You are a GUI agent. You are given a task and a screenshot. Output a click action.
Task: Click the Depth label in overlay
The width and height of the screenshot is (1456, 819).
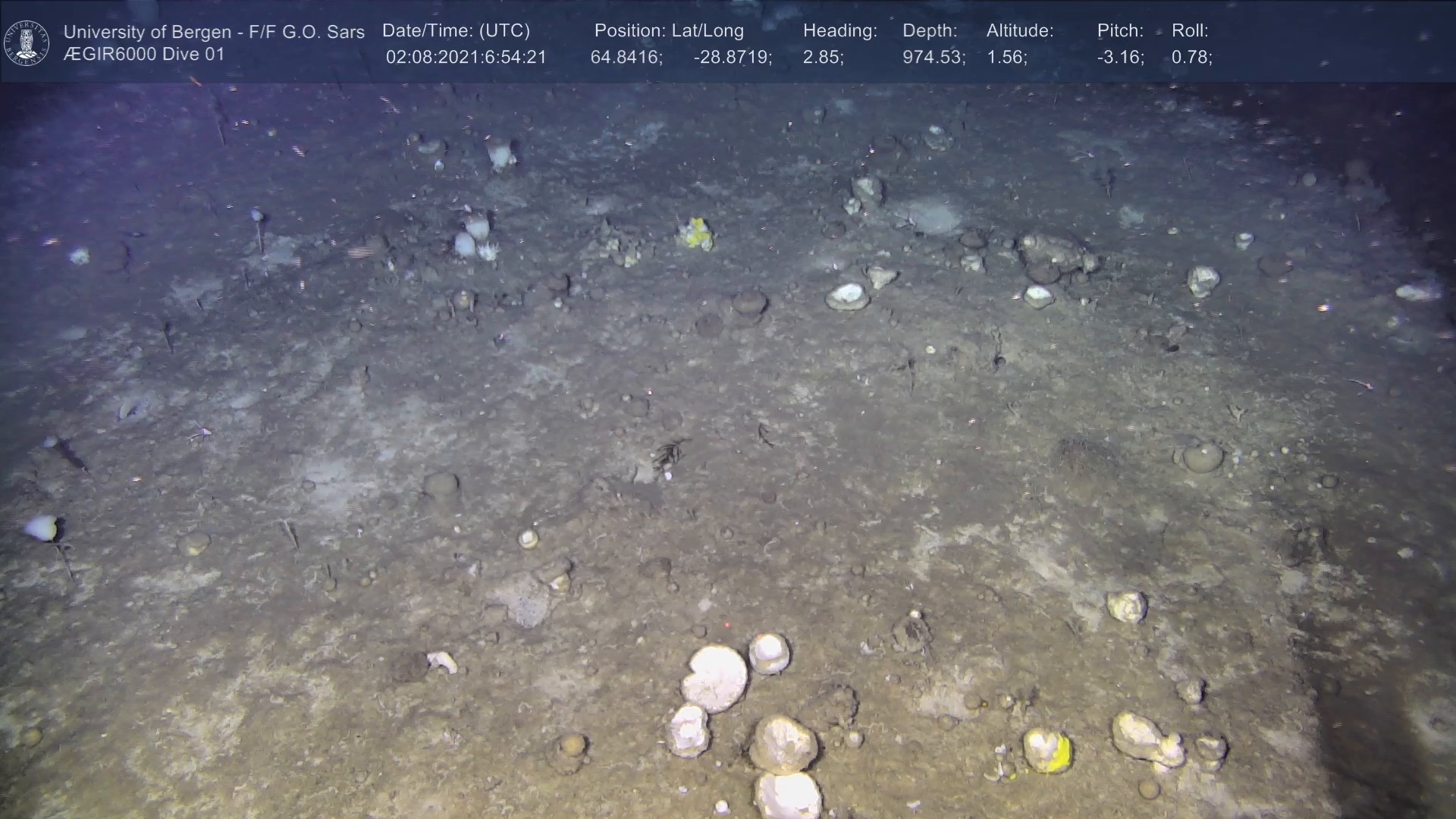click(x=929, y=30)
